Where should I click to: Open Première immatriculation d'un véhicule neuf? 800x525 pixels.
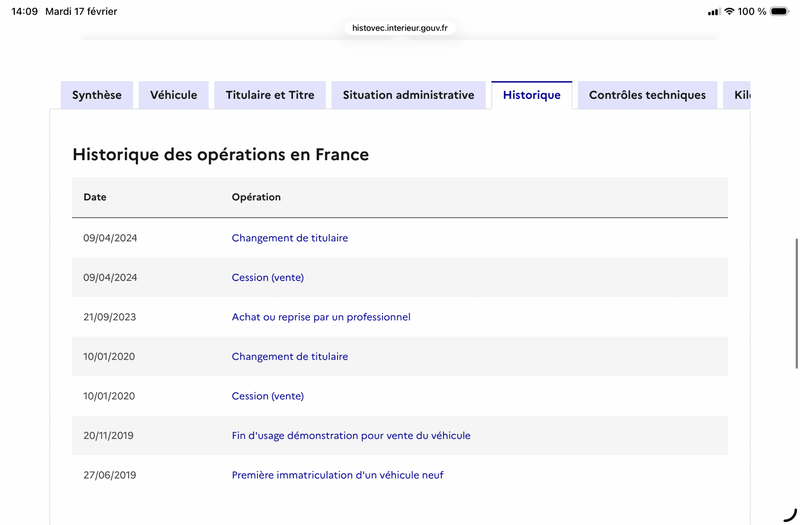[x=338, y=475]
